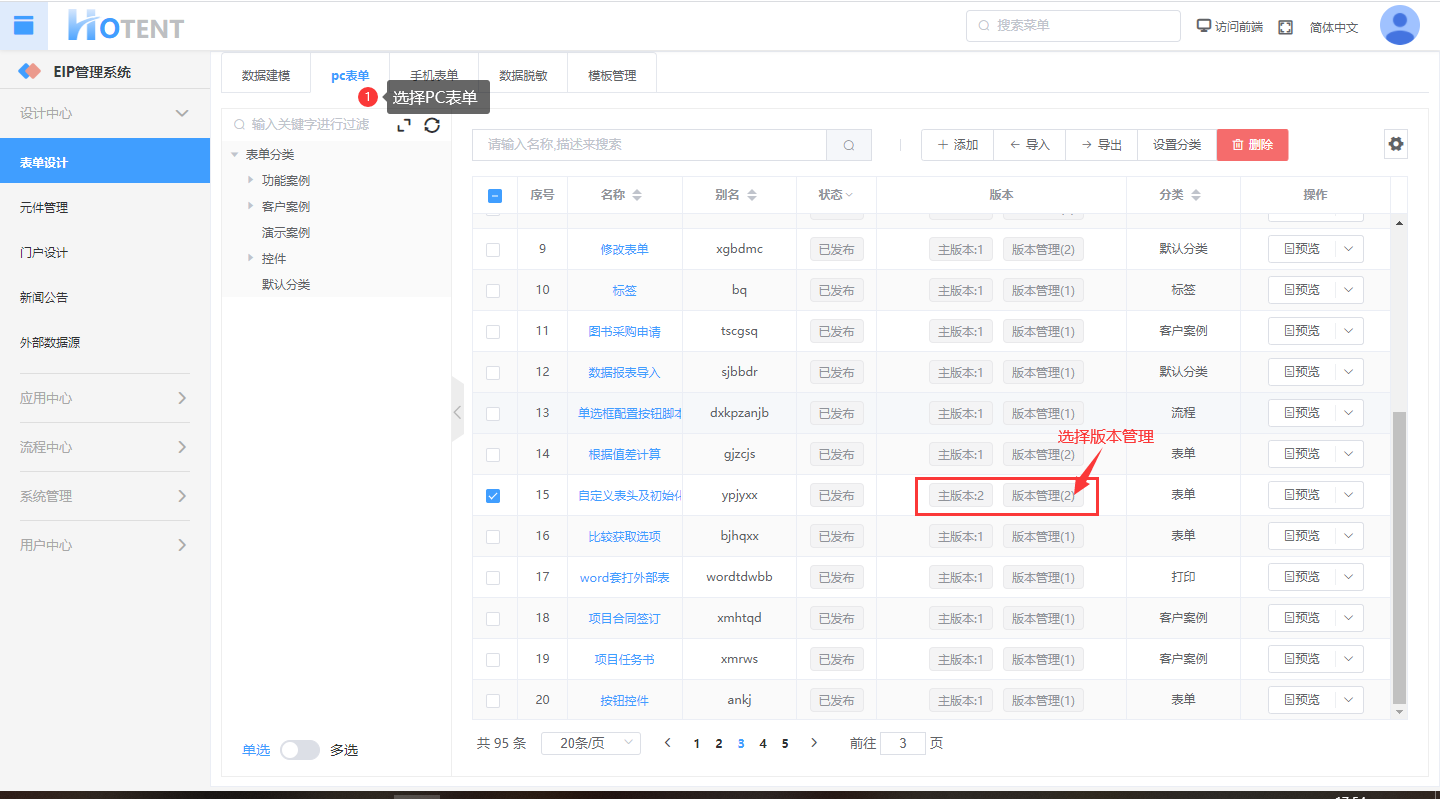Uncheck the row 15 checkbox
This screenshot has width=1440, height=799.
click(x=493, y=496)
